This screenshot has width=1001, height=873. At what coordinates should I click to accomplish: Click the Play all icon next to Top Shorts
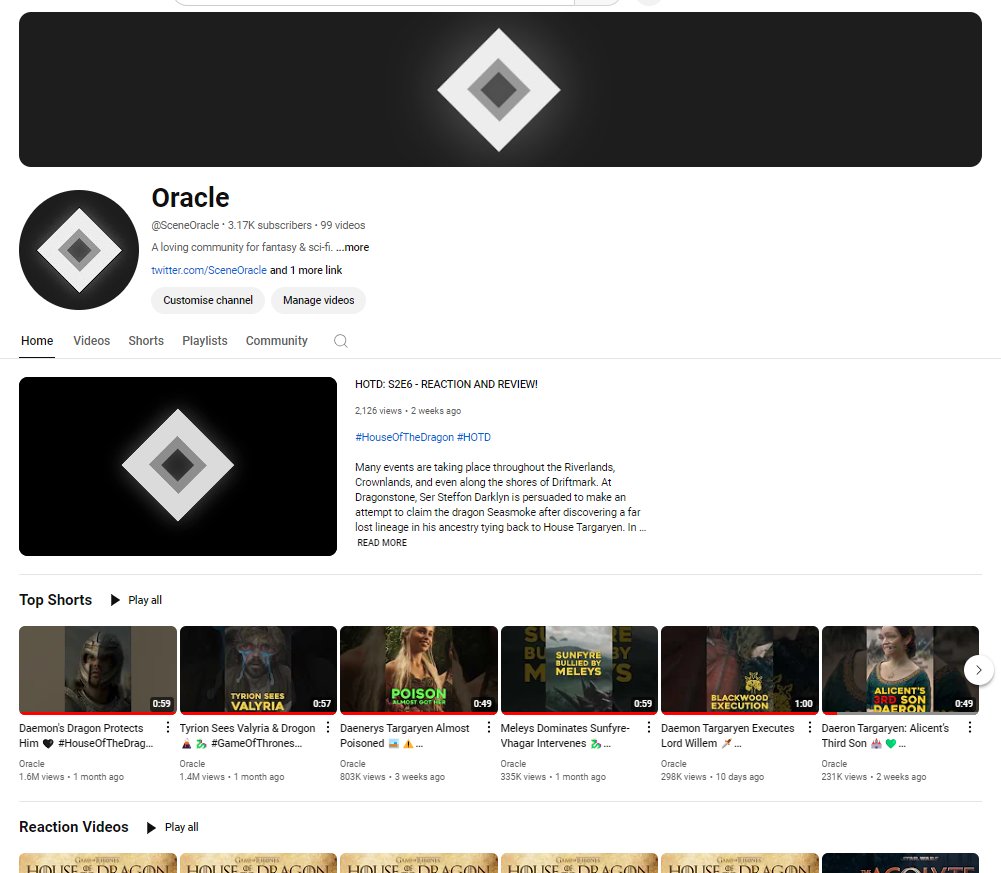[115, 600]
